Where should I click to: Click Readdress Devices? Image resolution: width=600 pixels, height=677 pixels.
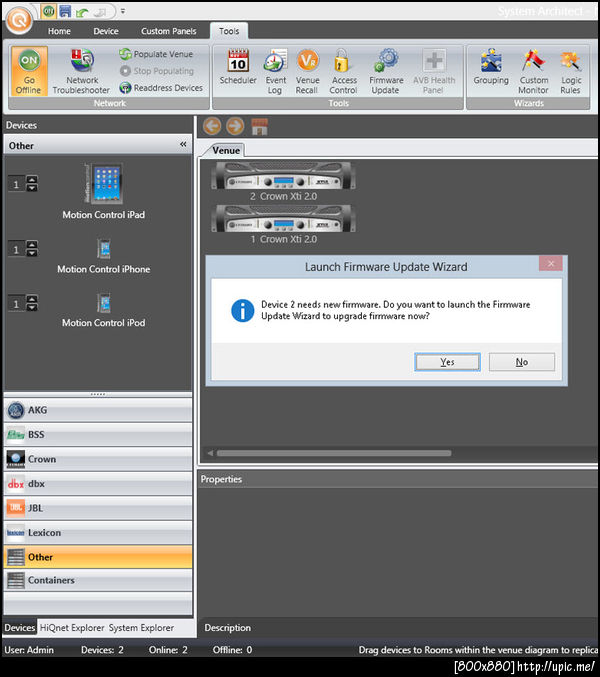(161, 88)
